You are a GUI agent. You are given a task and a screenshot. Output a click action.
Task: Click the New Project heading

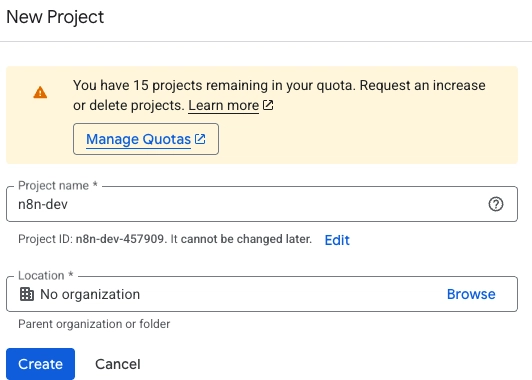tap(55, 17)
